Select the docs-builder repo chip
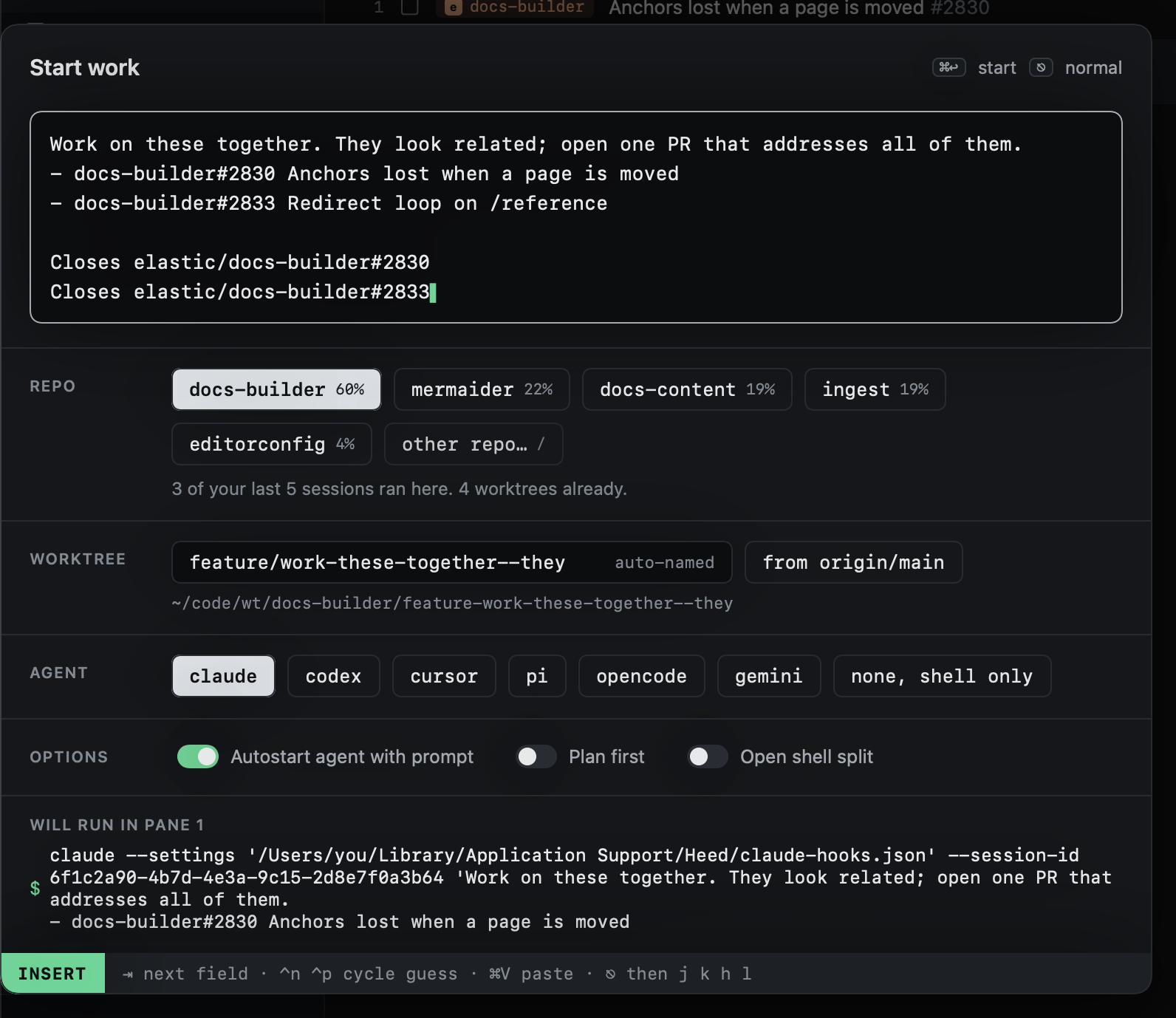Image resolution: width=1176 pixels, height=1018 pixels. [276, 389]
